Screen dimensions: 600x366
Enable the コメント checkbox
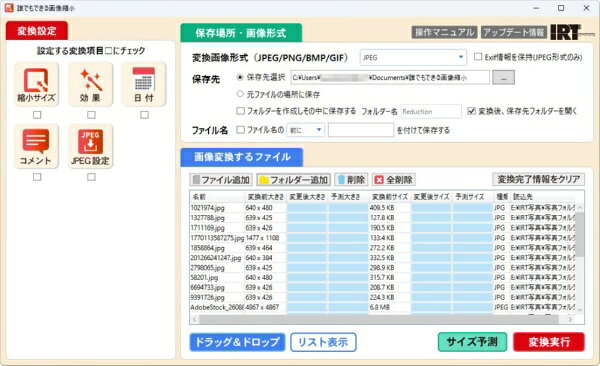pos(37,177)
